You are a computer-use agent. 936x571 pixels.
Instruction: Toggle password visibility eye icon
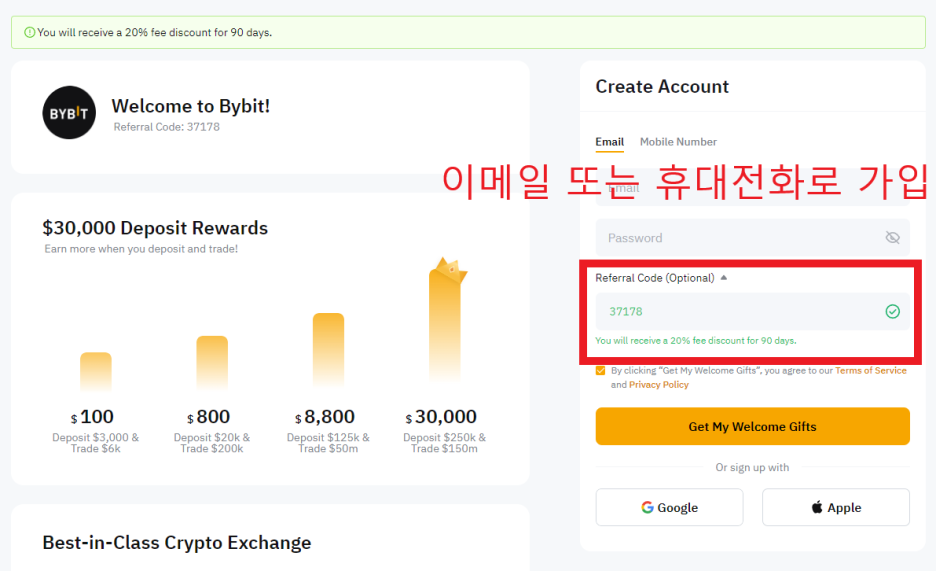click(892, 238)
